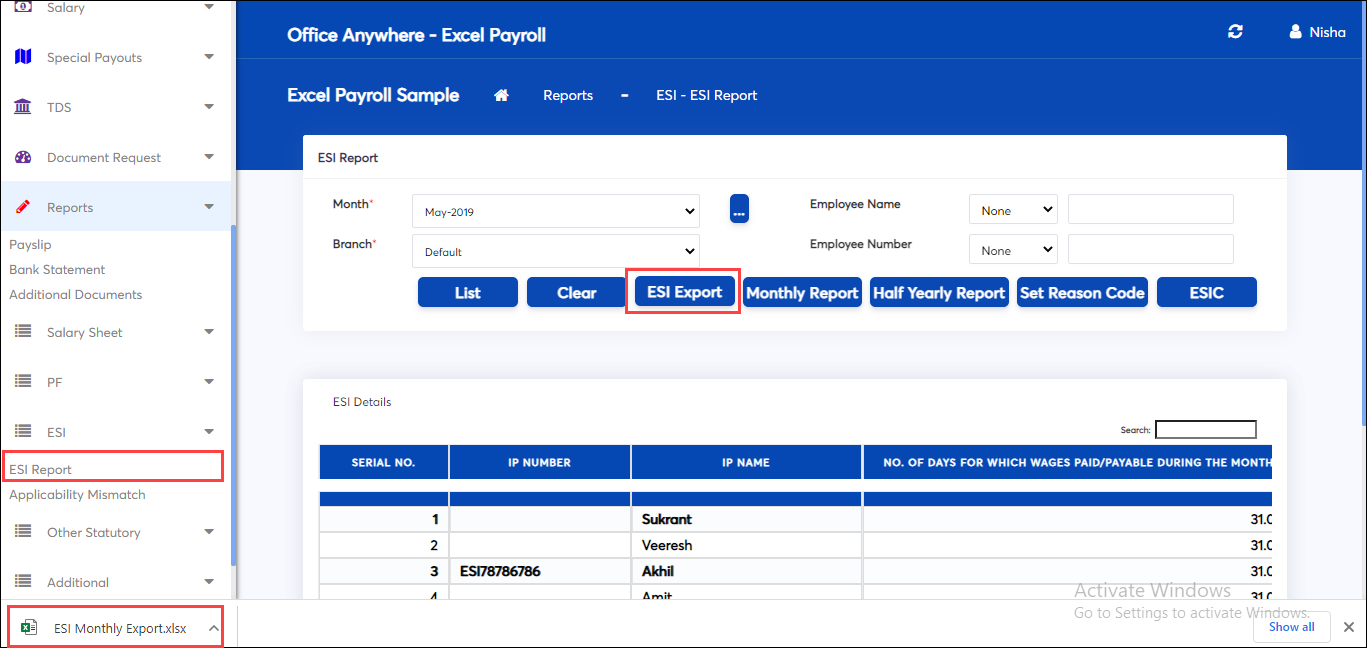Open Additional Documents in sidebar
Viewport: 1367px width, 648px height.
click(x=76, y=294)
